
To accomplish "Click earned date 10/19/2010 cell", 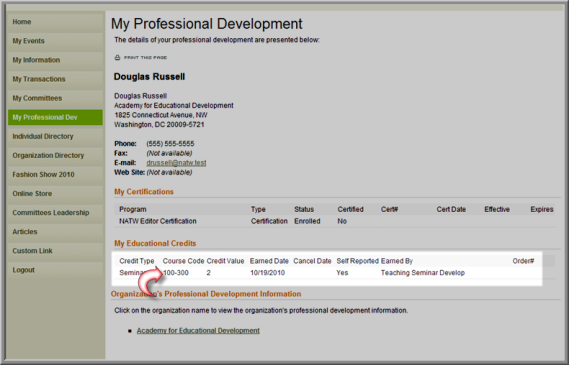I will pyautogui.click(x=267, y=273).
